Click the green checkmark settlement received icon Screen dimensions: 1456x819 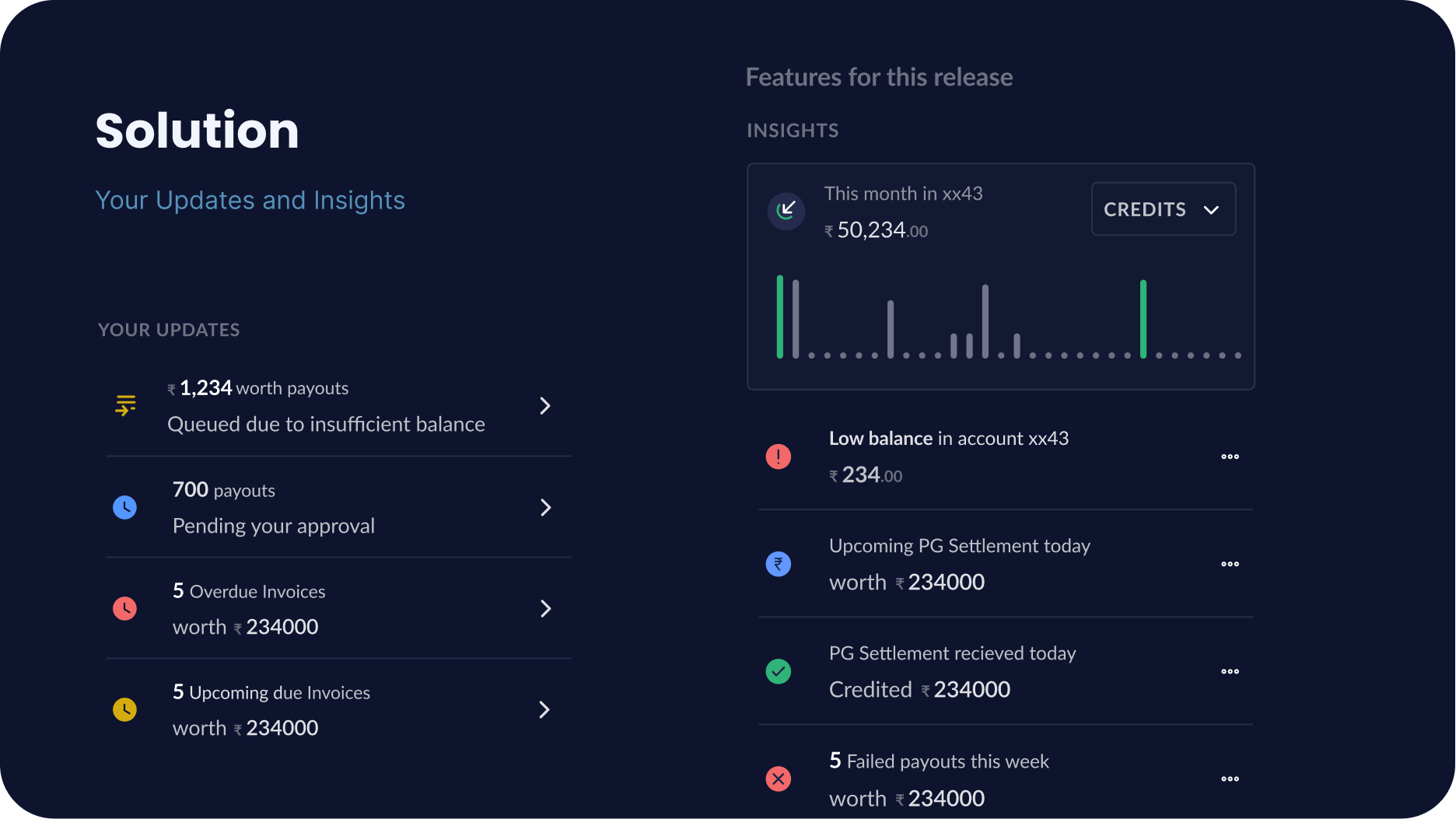(x=778, y=671)
